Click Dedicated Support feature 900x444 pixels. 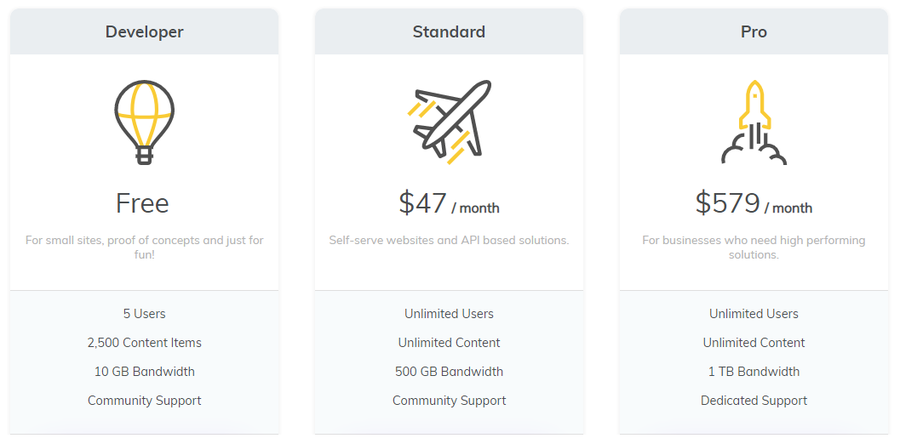pos(754,401)
